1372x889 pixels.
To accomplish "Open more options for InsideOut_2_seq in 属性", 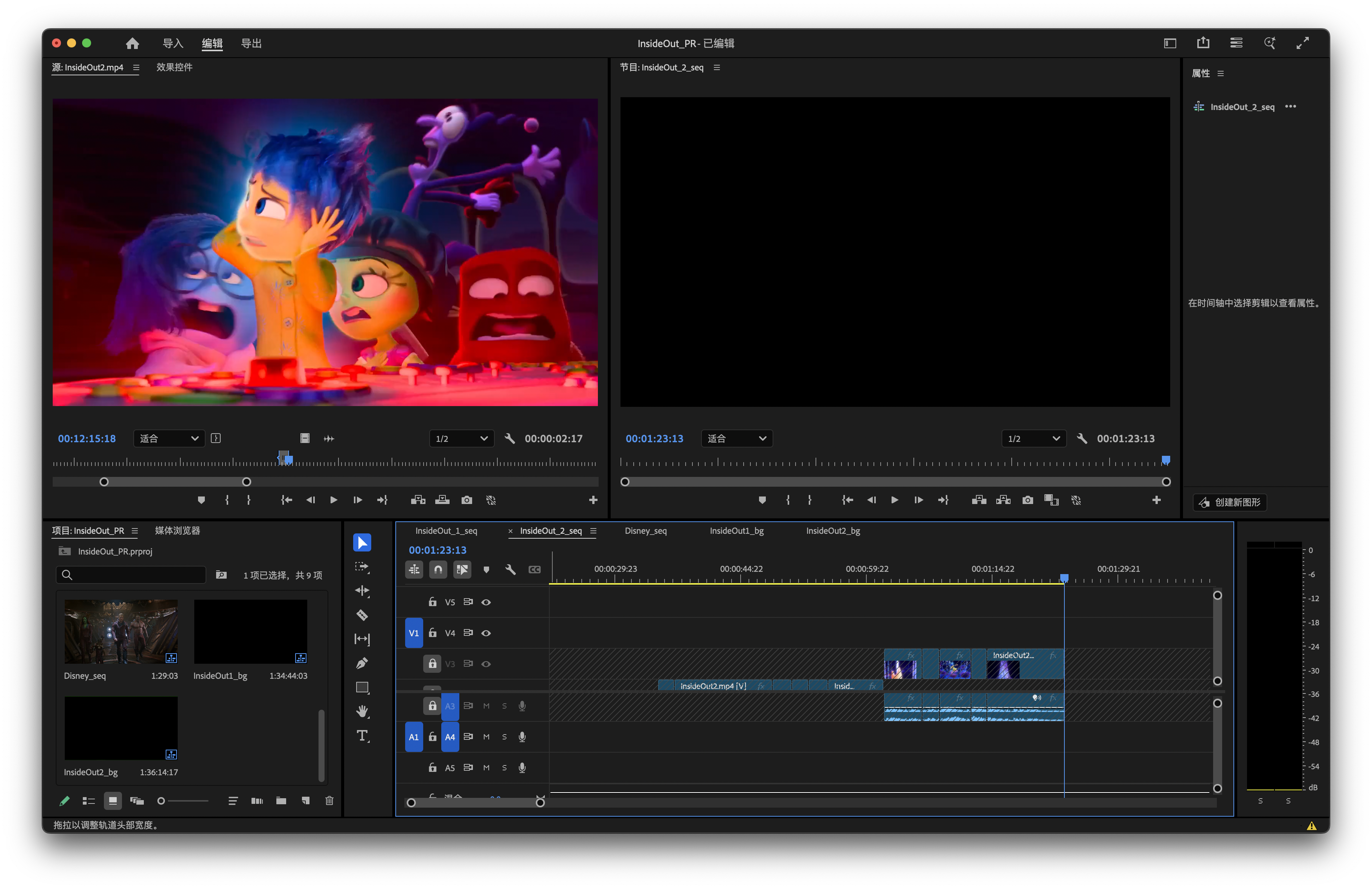I will click(1290, 107).
